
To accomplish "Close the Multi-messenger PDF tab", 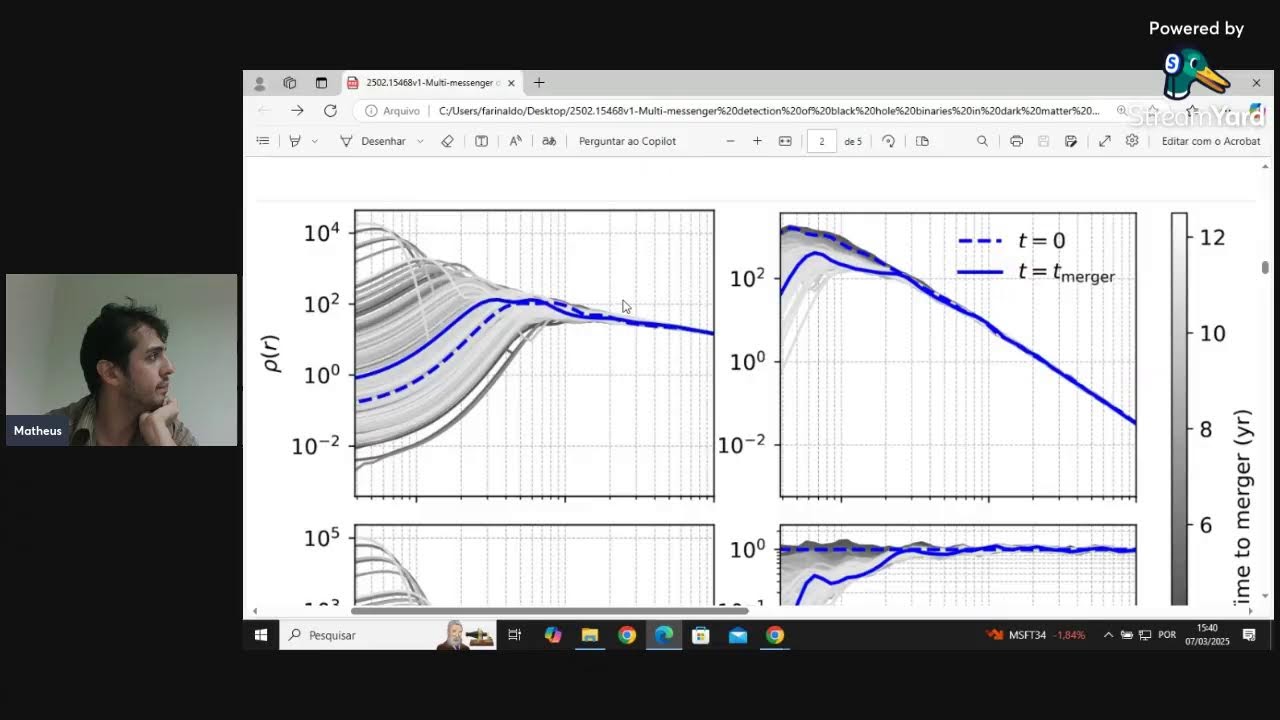I will [x=511, y=83].
